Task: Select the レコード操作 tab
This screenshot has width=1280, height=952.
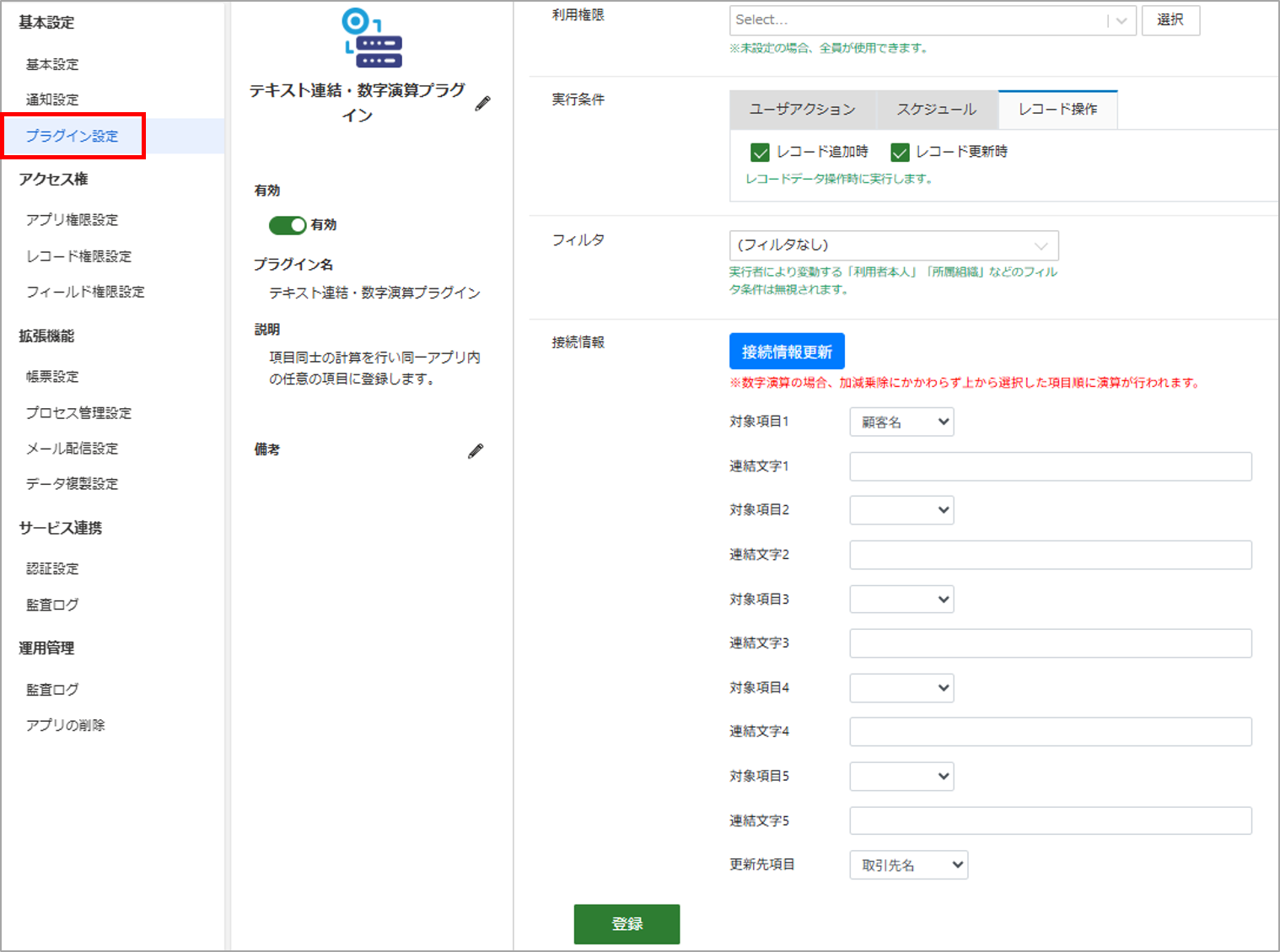Action: pos(1058,110)
